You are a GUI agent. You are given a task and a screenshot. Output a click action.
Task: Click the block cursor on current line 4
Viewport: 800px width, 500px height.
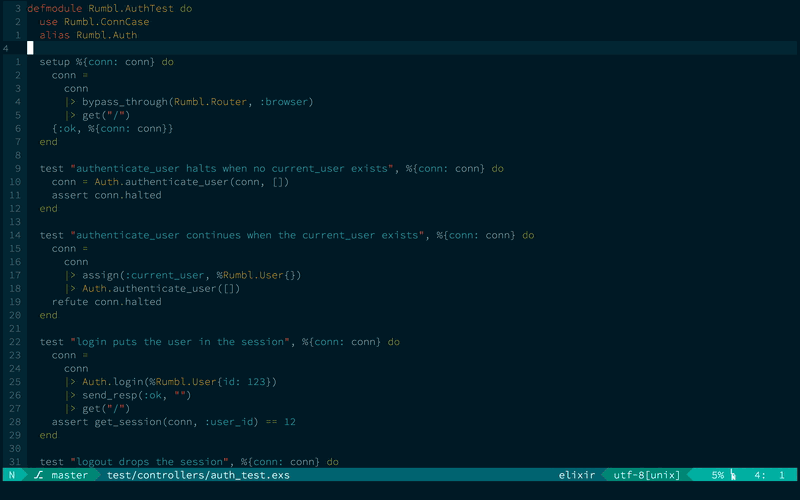tap(30, 47)
